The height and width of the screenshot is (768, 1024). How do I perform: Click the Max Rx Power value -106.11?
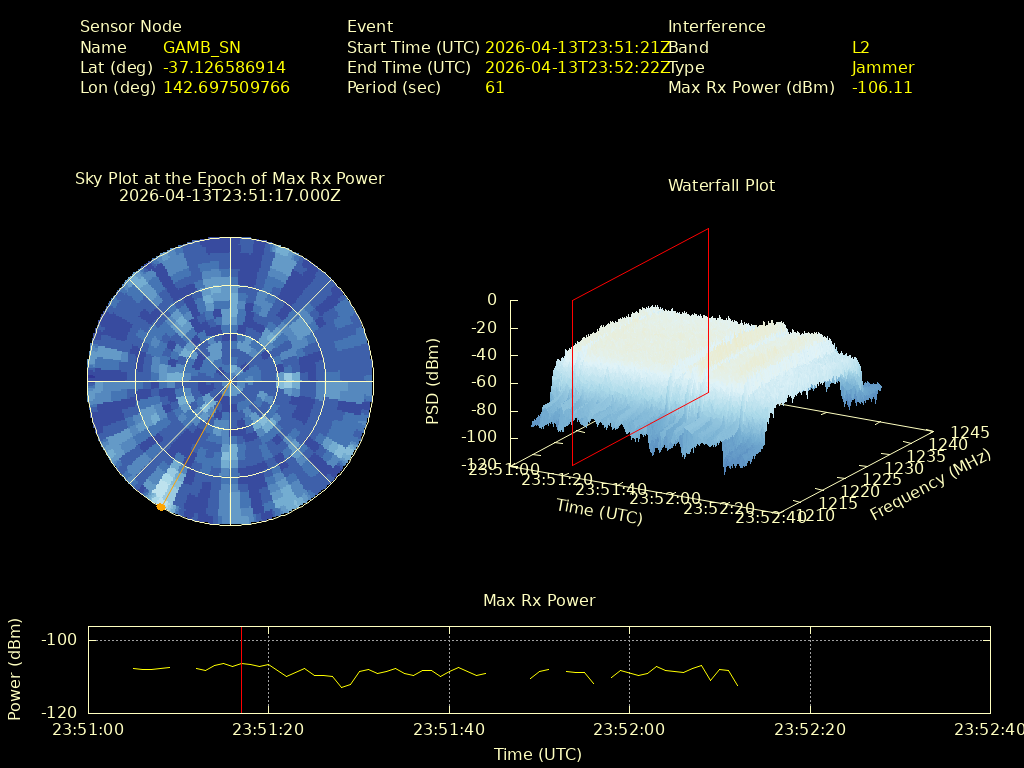(882, 88)
